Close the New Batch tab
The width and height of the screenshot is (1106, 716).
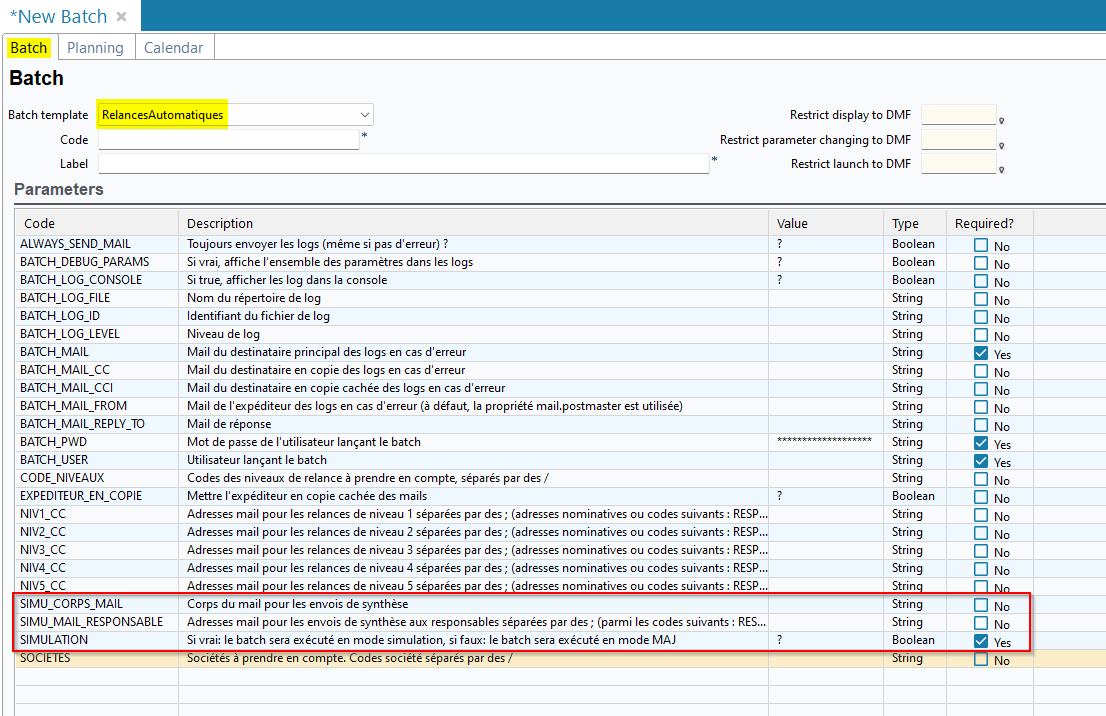[121, 17]
